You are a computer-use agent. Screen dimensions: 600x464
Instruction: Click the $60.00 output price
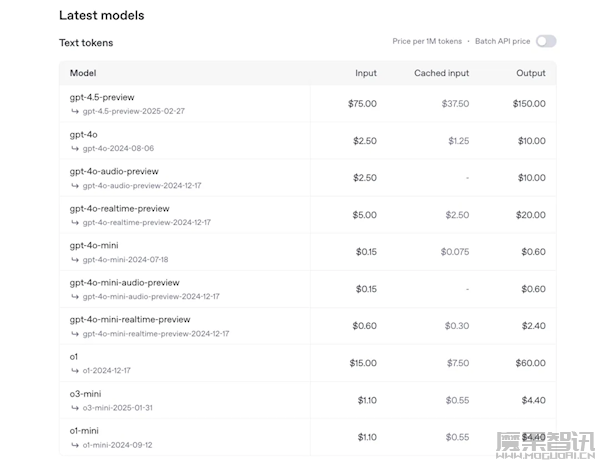click(x=530, y=363)
